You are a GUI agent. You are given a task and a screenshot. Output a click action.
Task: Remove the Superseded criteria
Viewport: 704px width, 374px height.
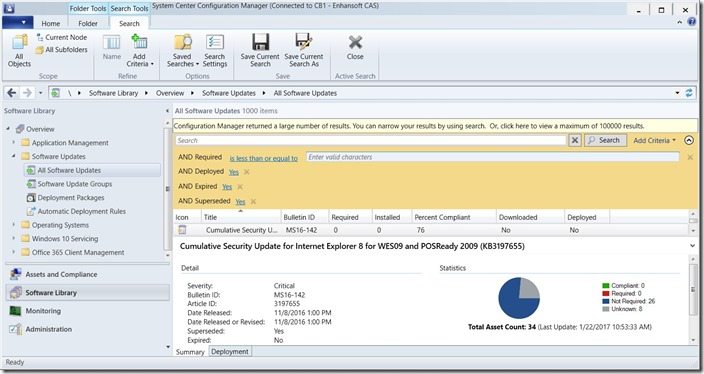coord(253,202)
